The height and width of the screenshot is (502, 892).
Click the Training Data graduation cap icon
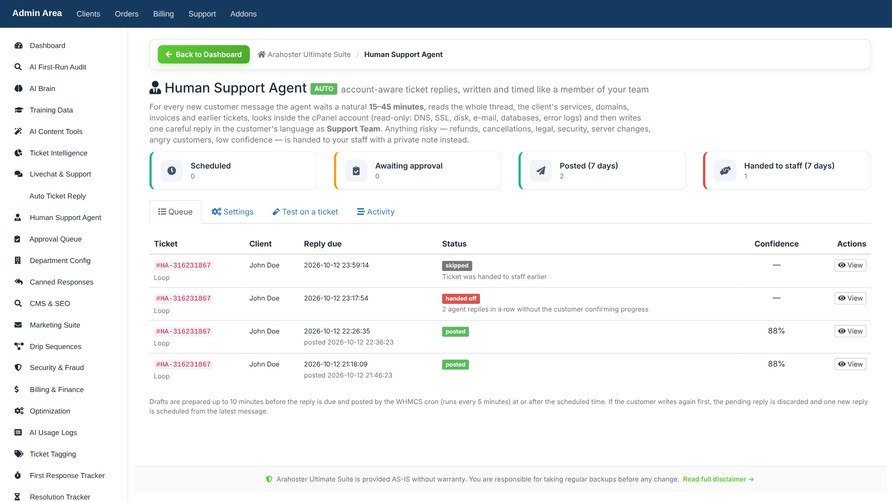[x=18, y=110]
